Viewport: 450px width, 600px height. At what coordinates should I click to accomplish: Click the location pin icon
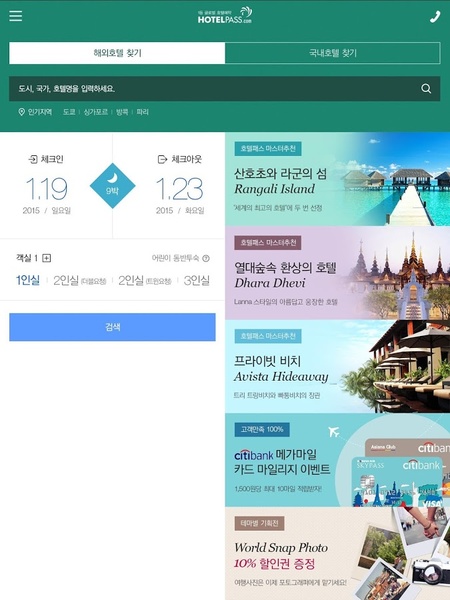(x=21, y=112)
